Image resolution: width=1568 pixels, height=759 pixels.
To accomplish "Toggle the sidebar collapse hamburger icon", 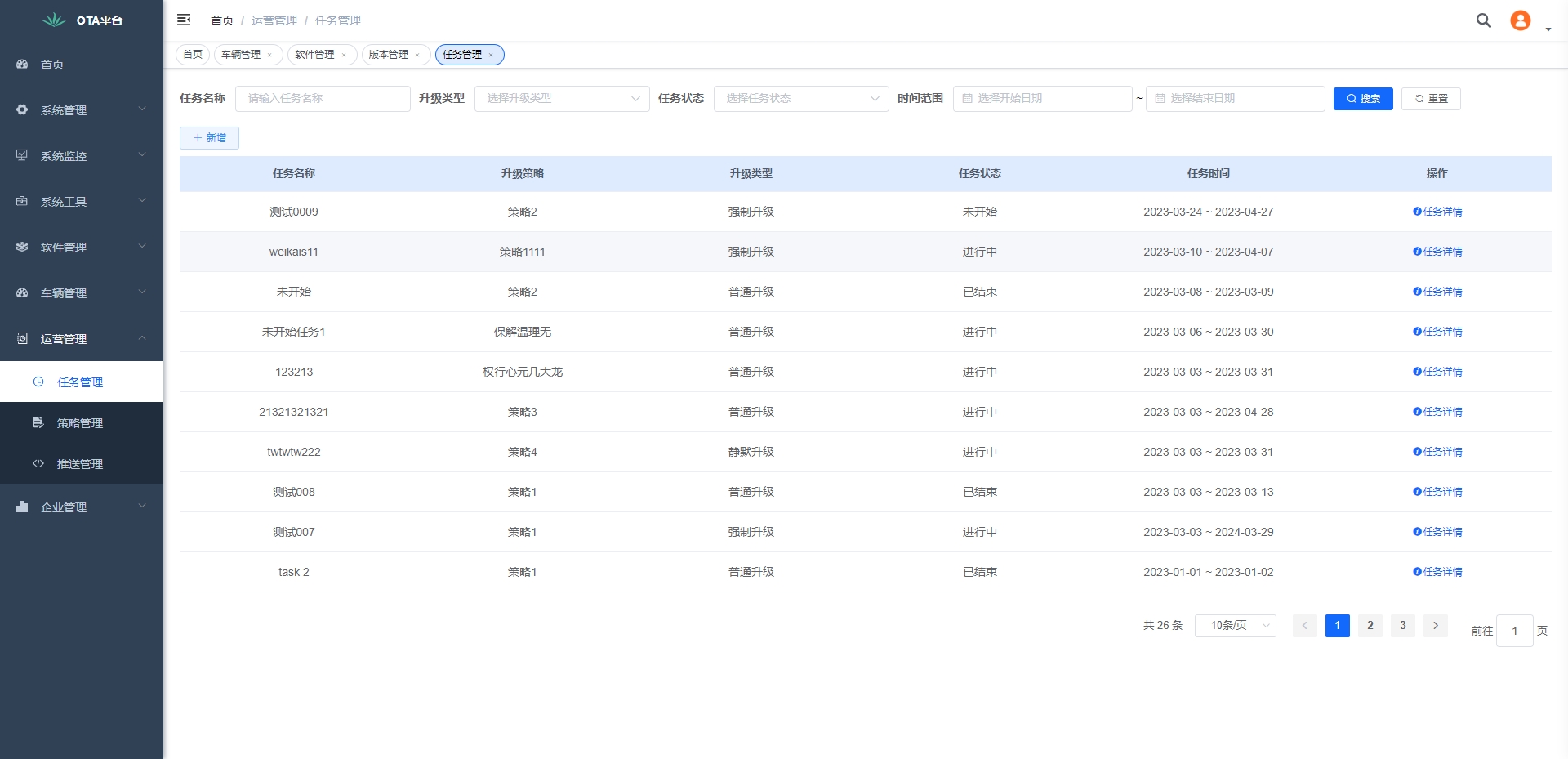I will coord(184,20).
